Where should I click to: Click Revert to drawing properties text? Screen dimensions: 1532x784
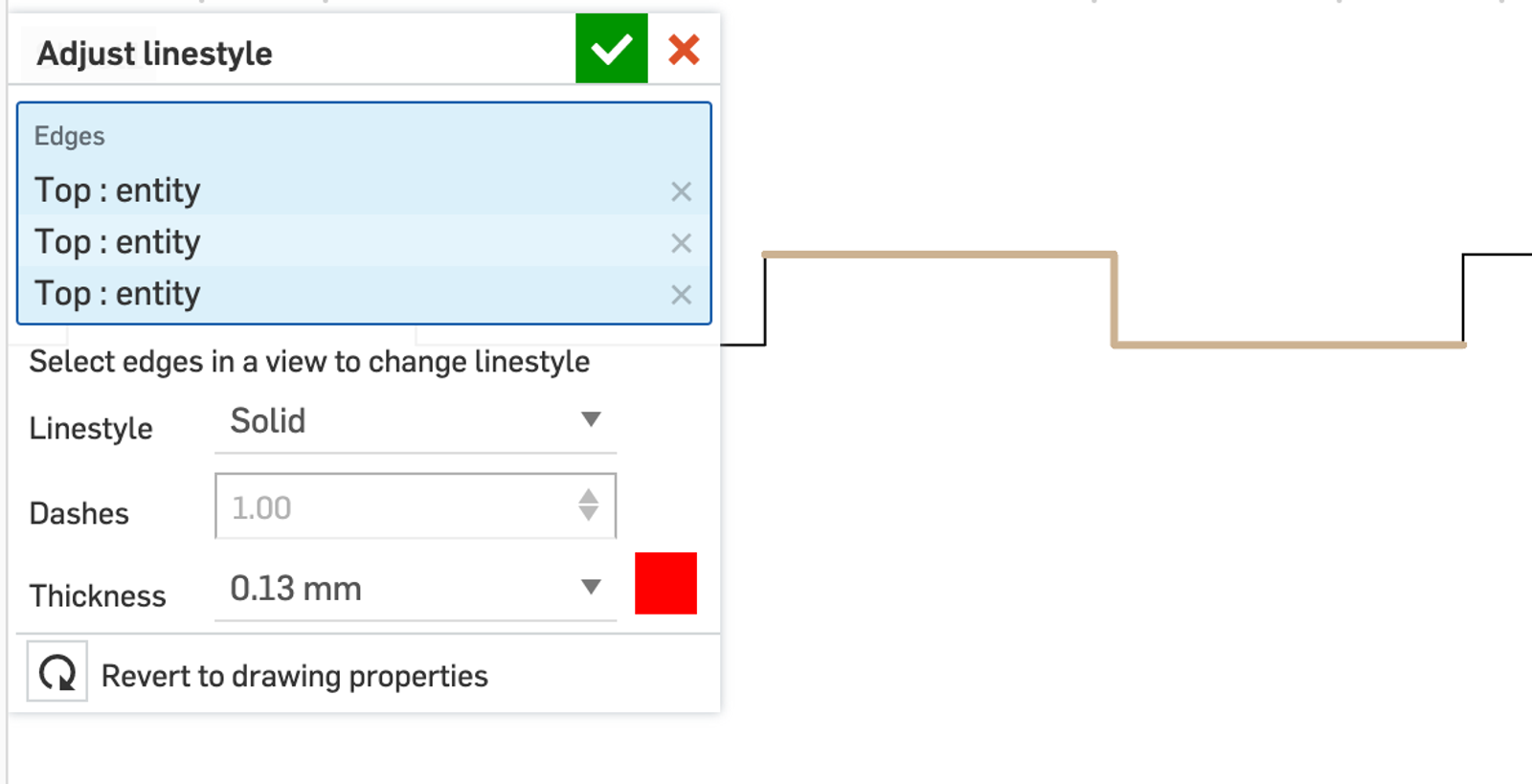[x=294, y=675]
